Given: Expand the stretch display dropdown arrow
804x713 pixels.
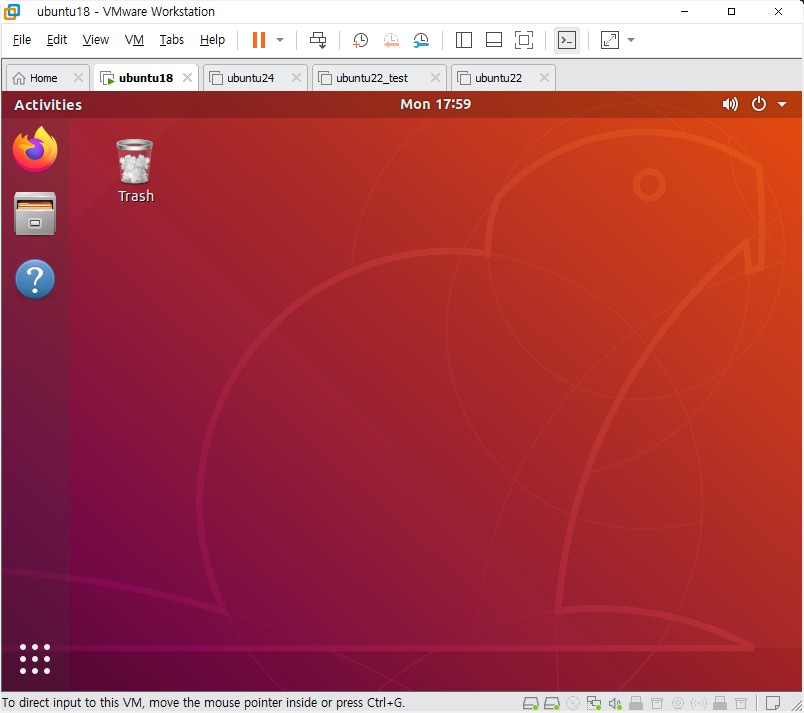Looking at the screenshot, I should pos(631,40).
